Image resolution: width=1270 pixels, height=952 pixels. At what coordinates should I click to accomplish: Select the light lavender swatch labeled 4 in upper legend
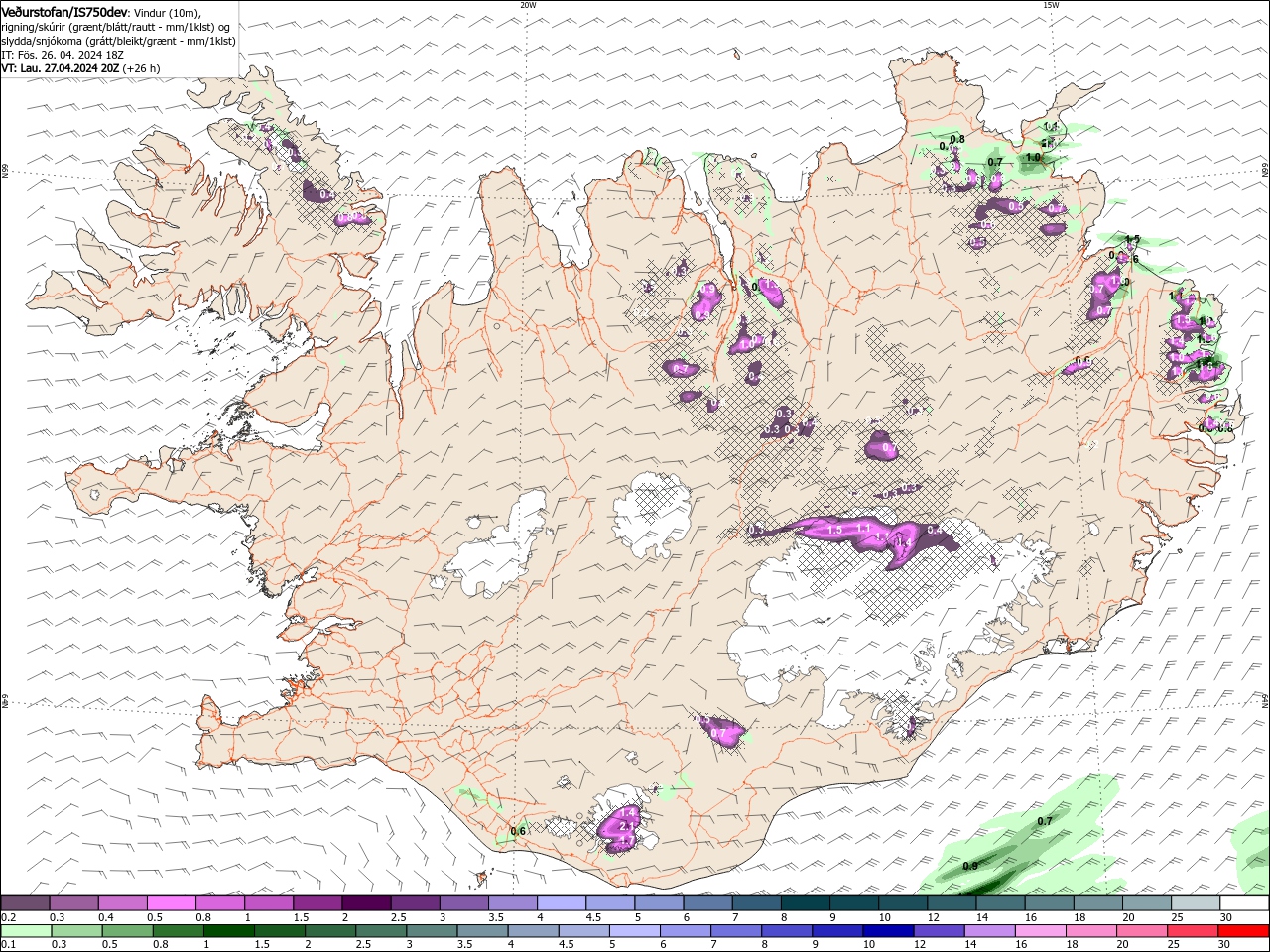(562, 903)
